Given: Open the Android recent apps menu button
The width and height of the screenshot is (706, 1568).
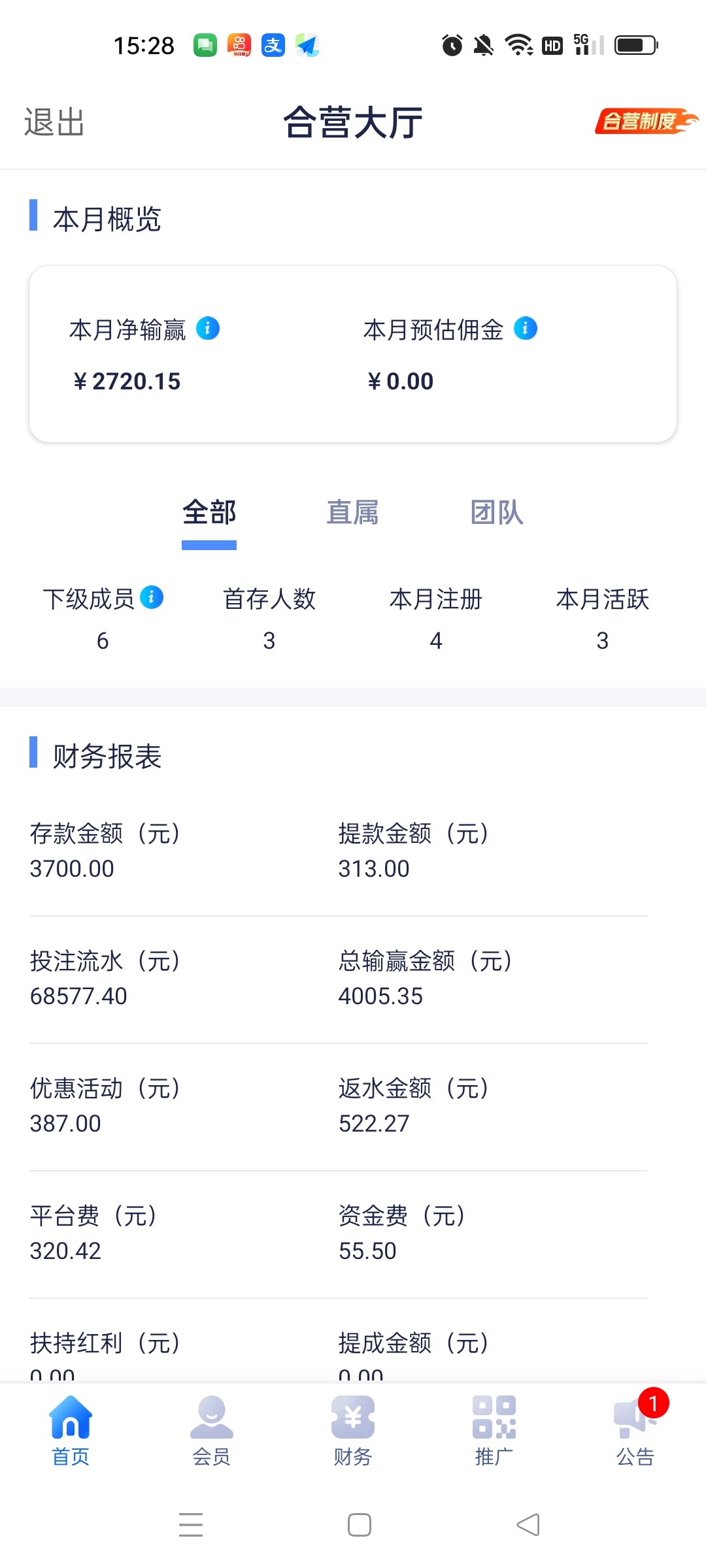Looking at the screenshot, I should [x=191, y=1525].
